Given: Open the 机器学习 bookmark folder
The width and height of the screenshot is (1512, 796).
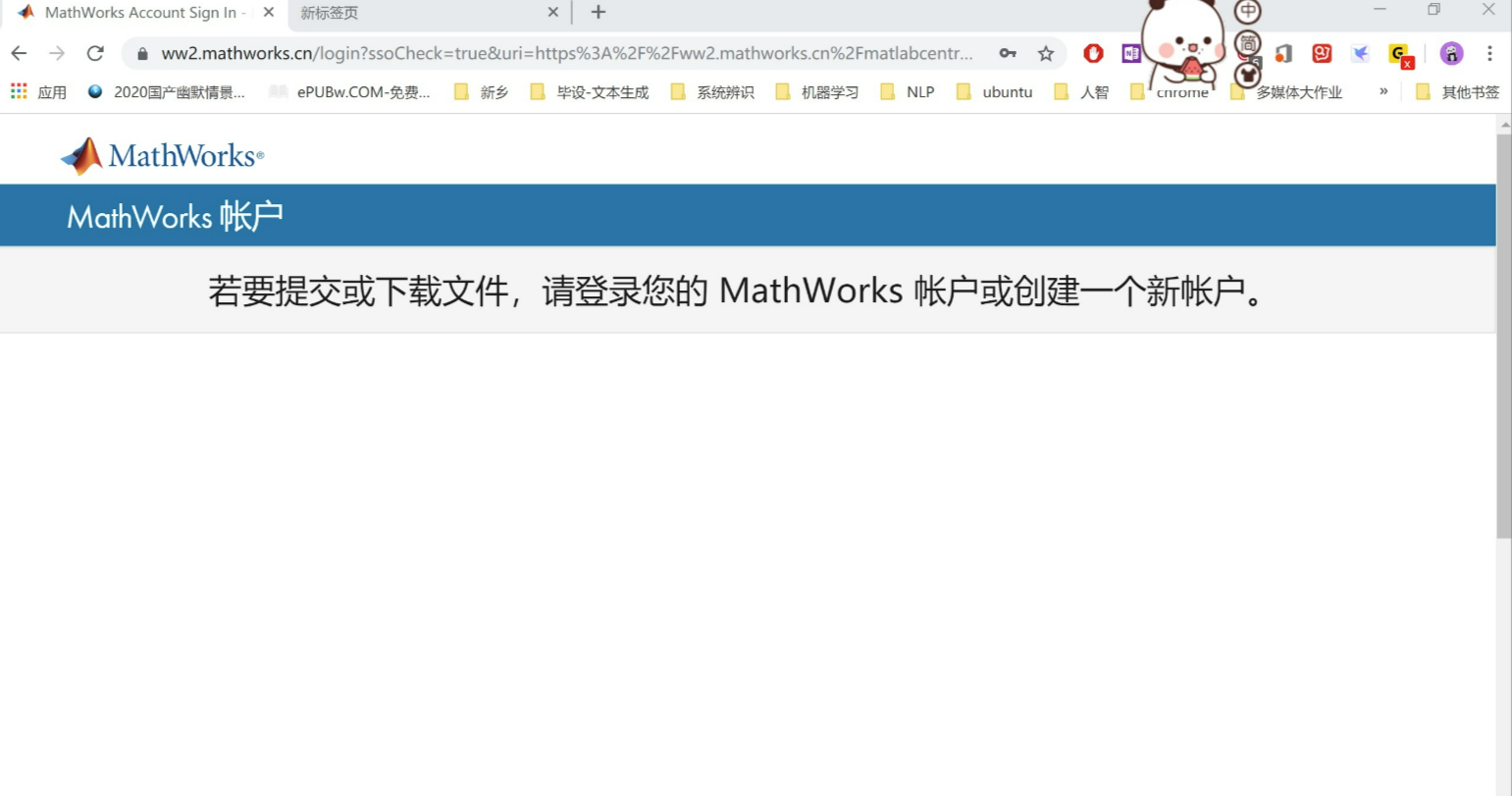Looking at the screenshot, I should click(x=816, y=92).
